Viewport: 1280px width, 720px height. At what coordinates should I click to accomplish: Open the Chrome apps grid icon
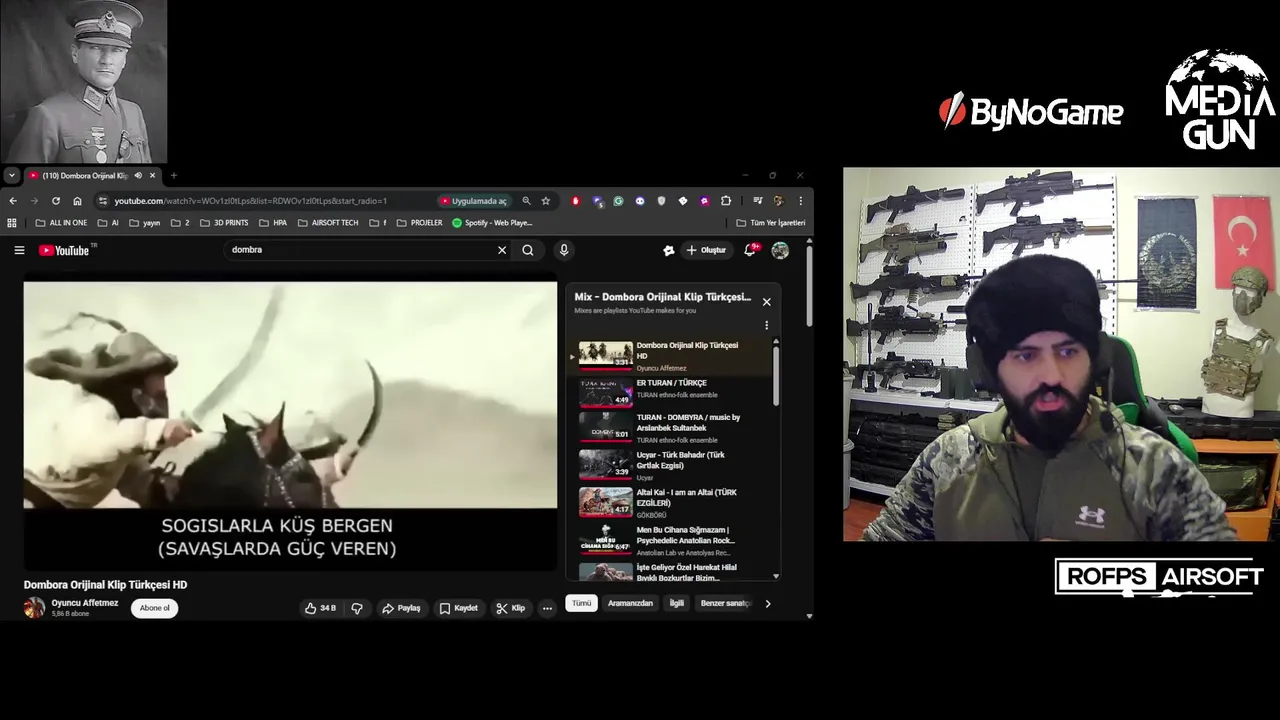[x=12, y=223]
